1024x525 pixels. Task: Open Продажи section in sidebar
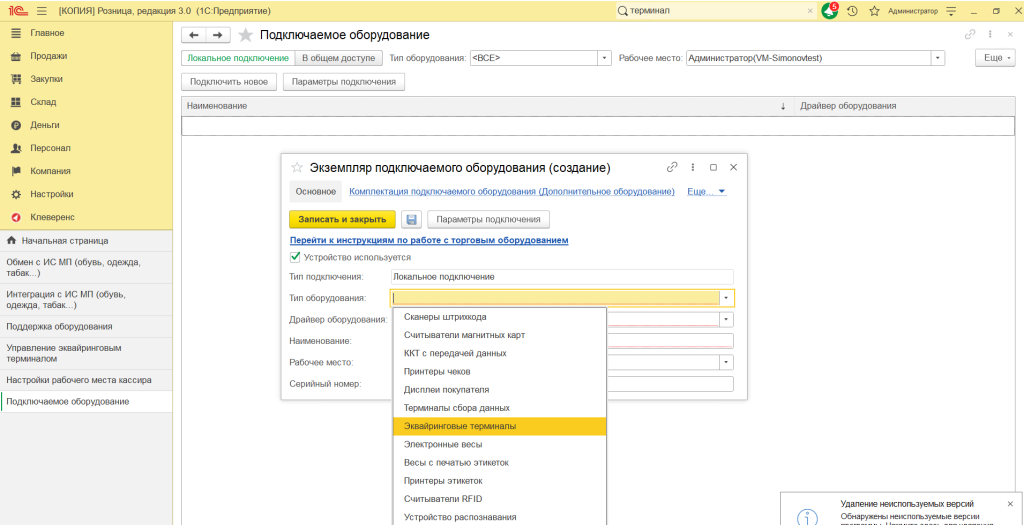48,56
